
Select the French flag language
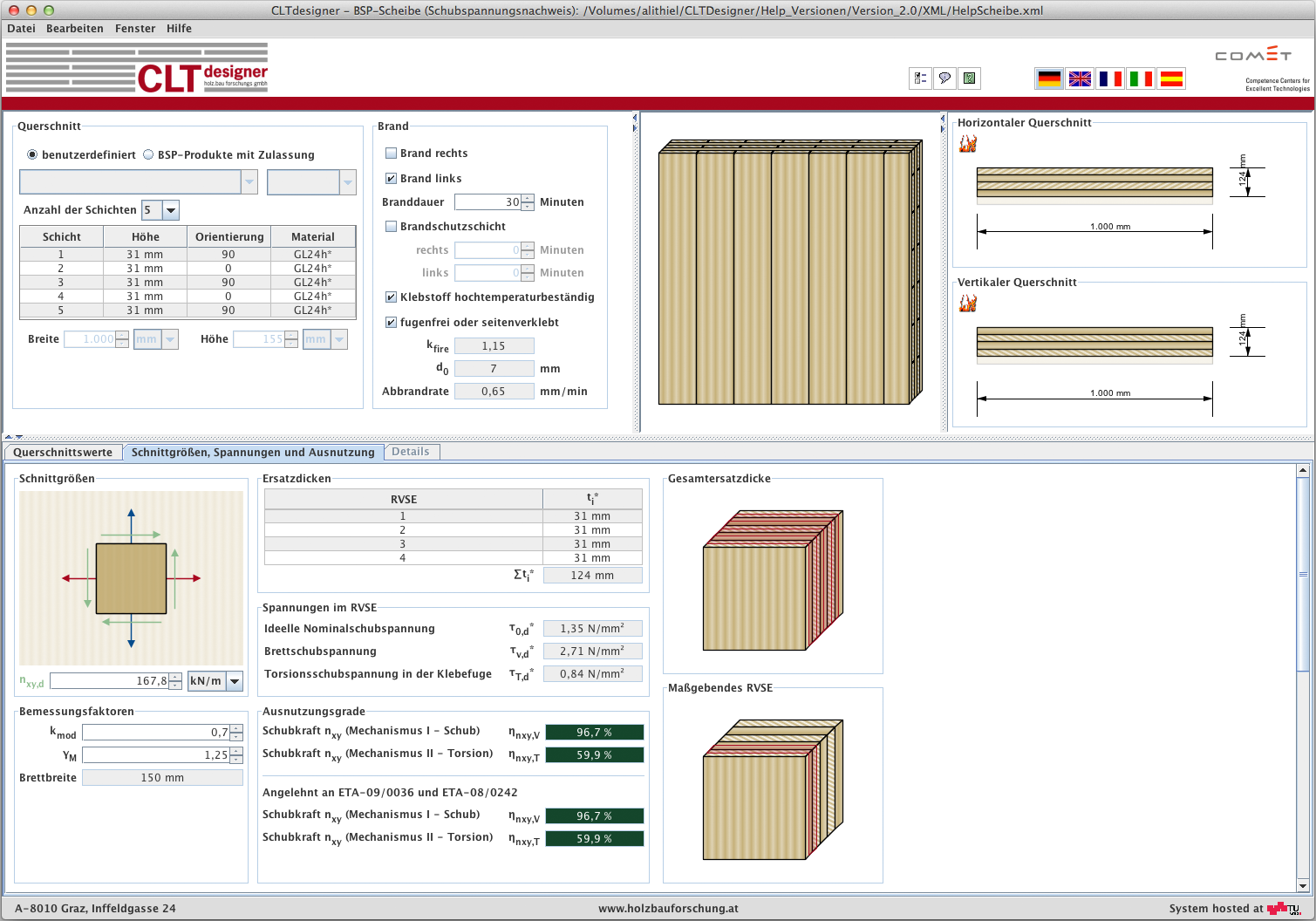tap(1110, 79)
